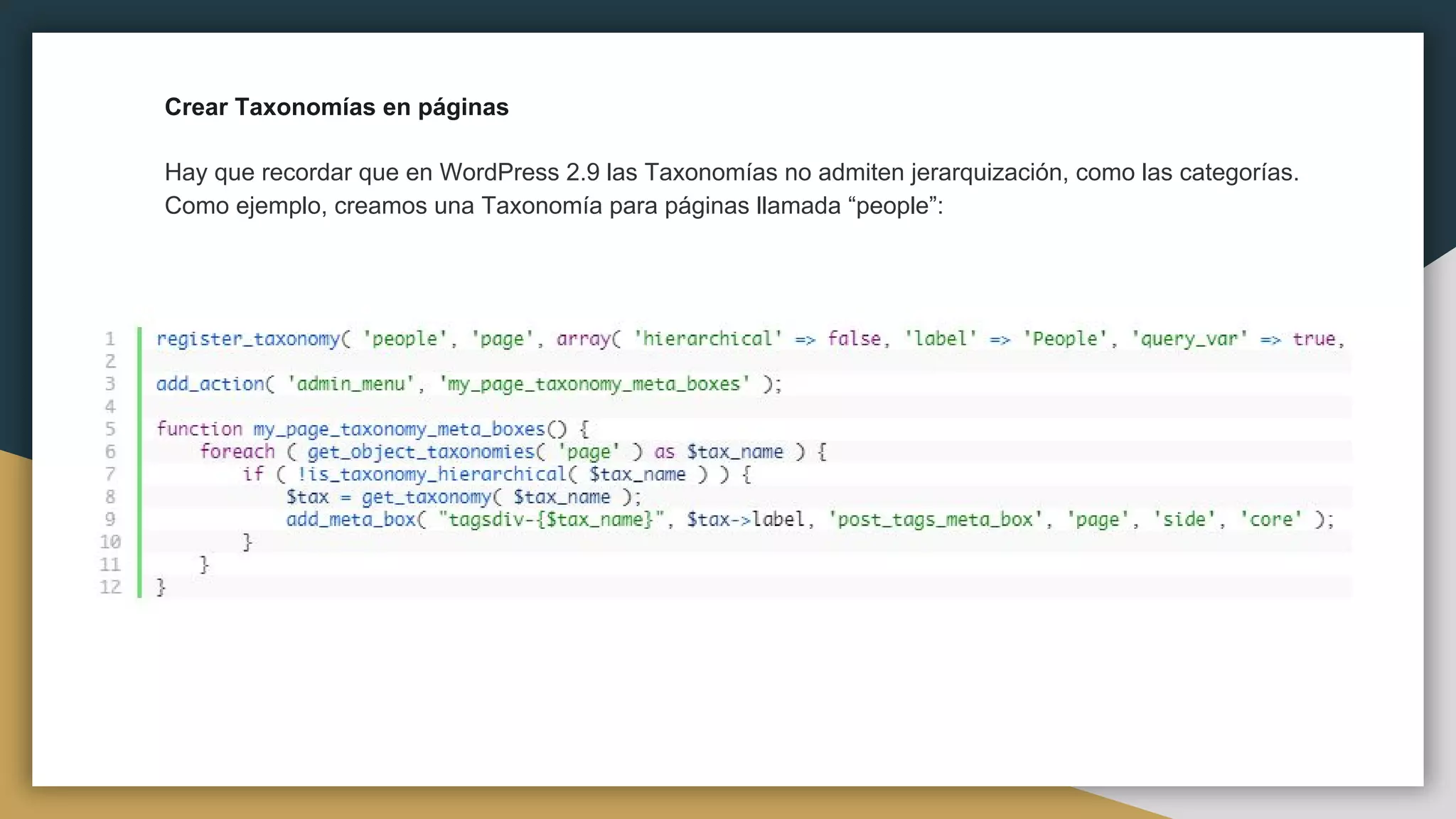Image resolution: width=1456 pixels, height=819 pixels.
Task: Click the sentence starting 'Hay que recordar'
Action: click(732, 173)
